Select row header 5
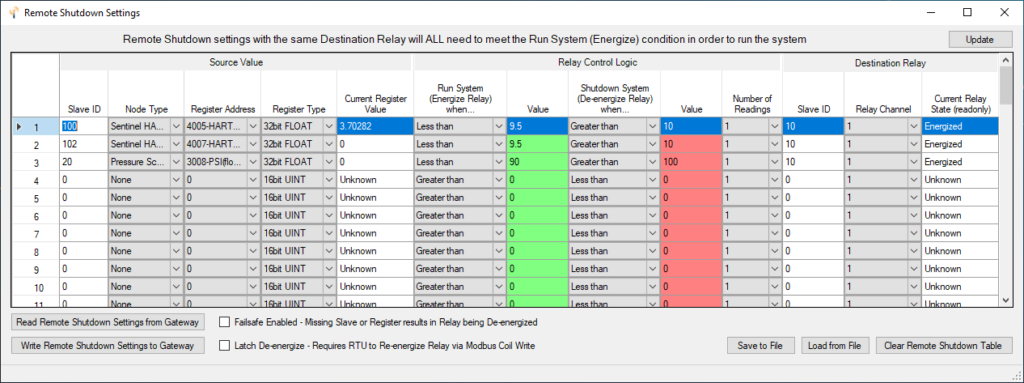 click(36, 197)
